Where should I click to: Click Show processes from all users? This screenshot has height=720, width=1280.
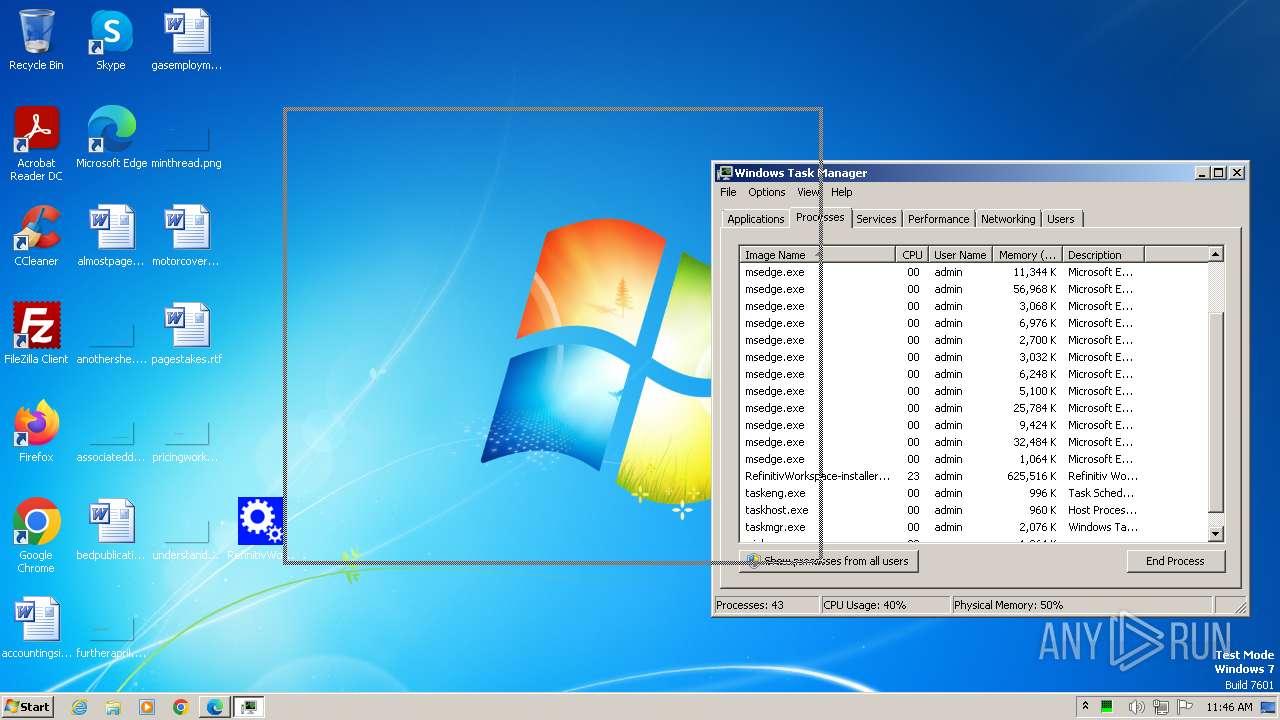[x=828, y=561]
